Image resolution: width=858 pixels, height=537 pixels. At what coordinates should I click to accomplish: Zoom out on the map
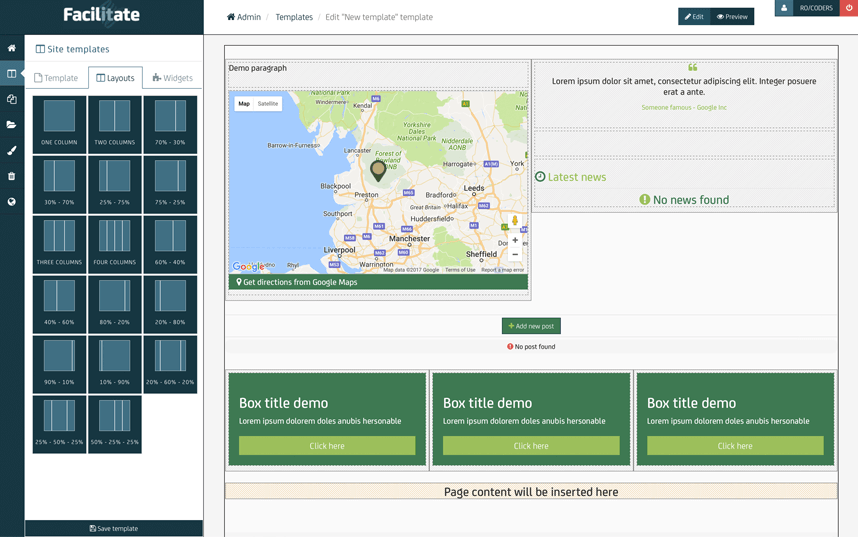(x=515, y=255)
